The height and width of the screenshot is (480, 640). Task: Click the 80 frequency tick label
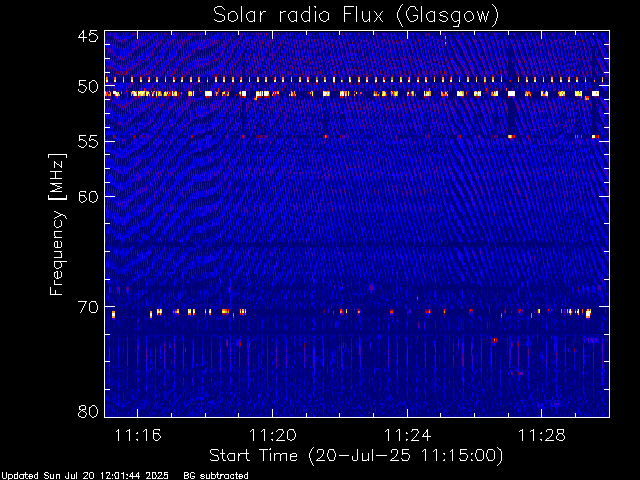pos(88,411)
